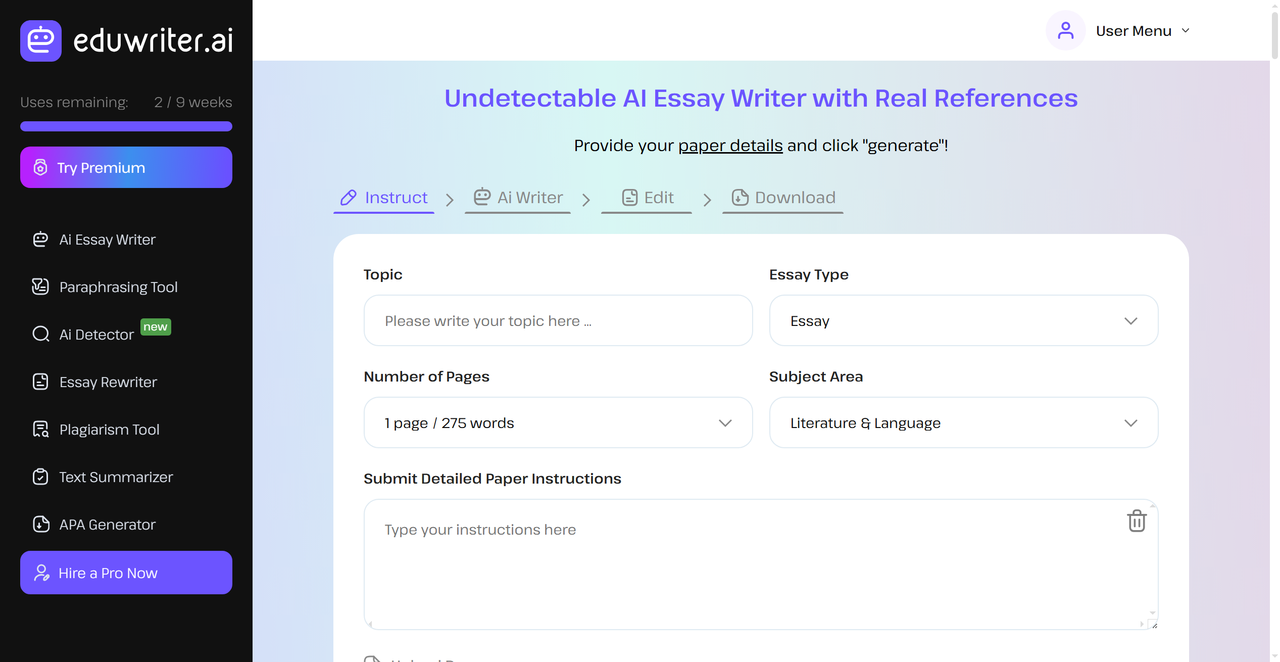Click the uses remaining progress bar
Screen dimensions: 1280x662
pyautogui.click(x=126, y=127)
